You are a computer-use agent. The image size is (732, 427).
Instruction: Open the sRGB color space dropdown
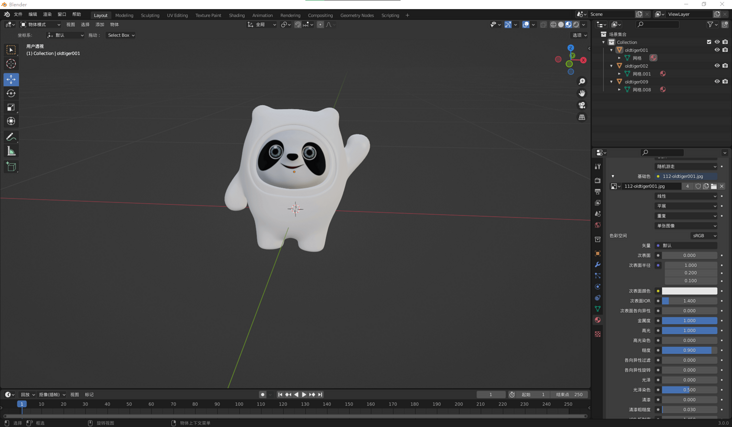point(703,236)
